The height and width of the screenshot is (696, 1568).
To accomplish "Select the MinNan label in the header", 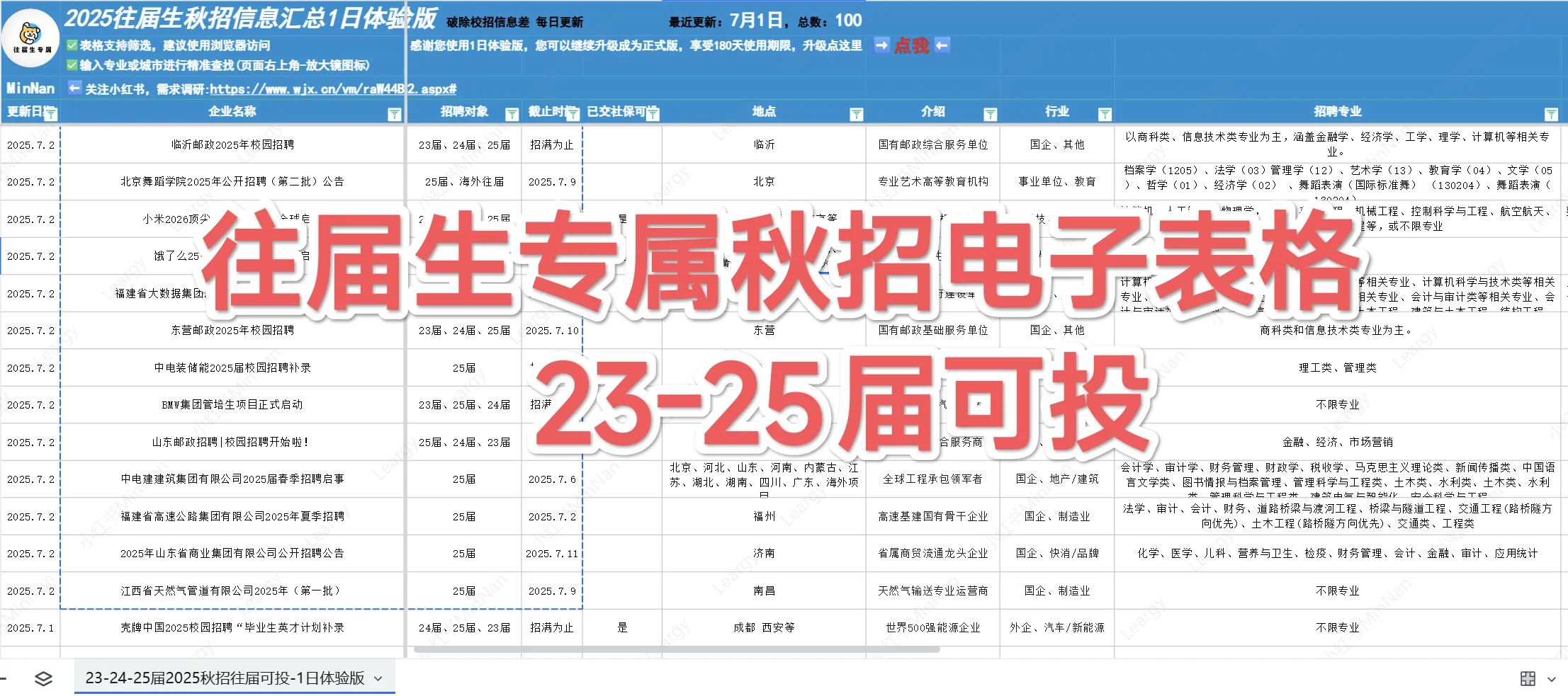I will click(30, 88).
